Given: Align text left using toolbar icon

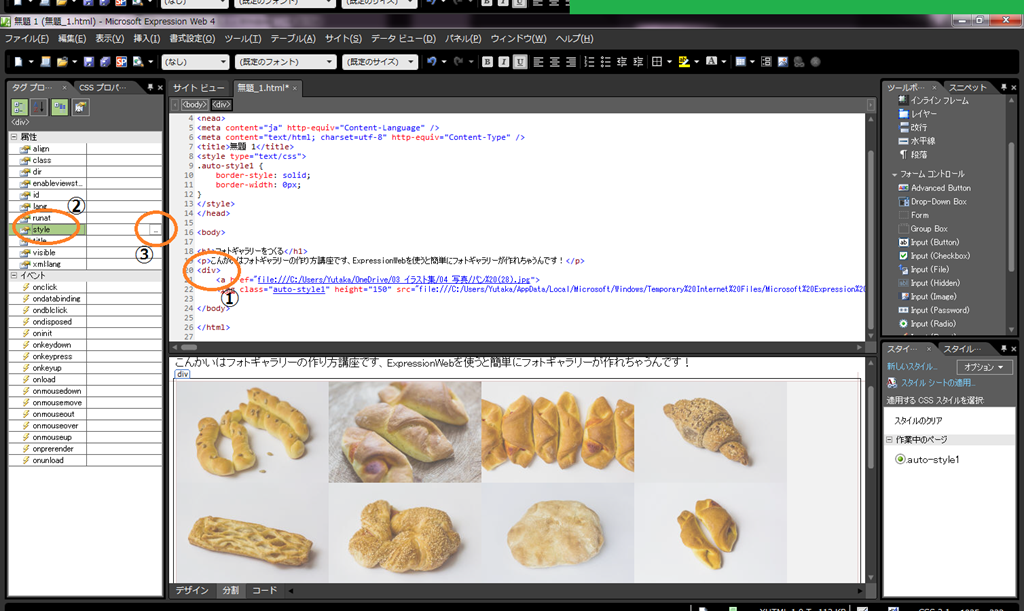Looking at the screenshot, I should [538, 62].
